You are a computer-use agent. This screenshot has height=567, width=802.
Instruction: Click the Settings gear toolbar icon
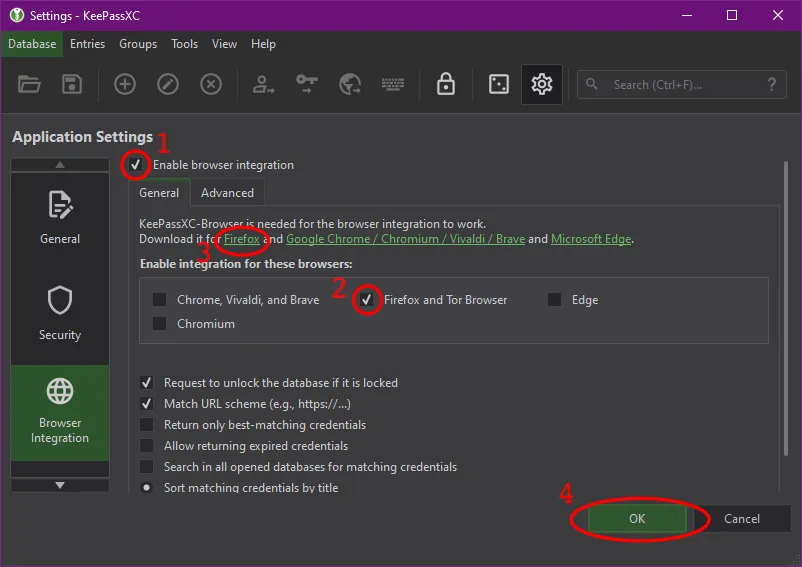(542, 84)
